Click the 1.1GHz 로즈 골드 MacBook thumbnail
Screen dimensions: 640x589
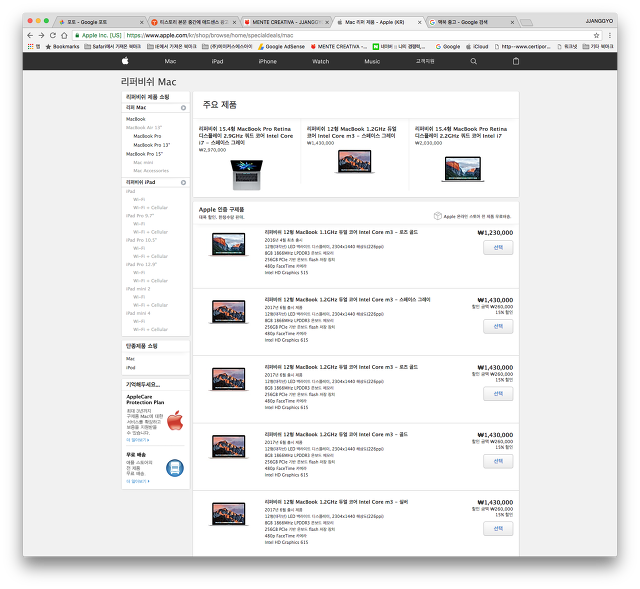229,244
